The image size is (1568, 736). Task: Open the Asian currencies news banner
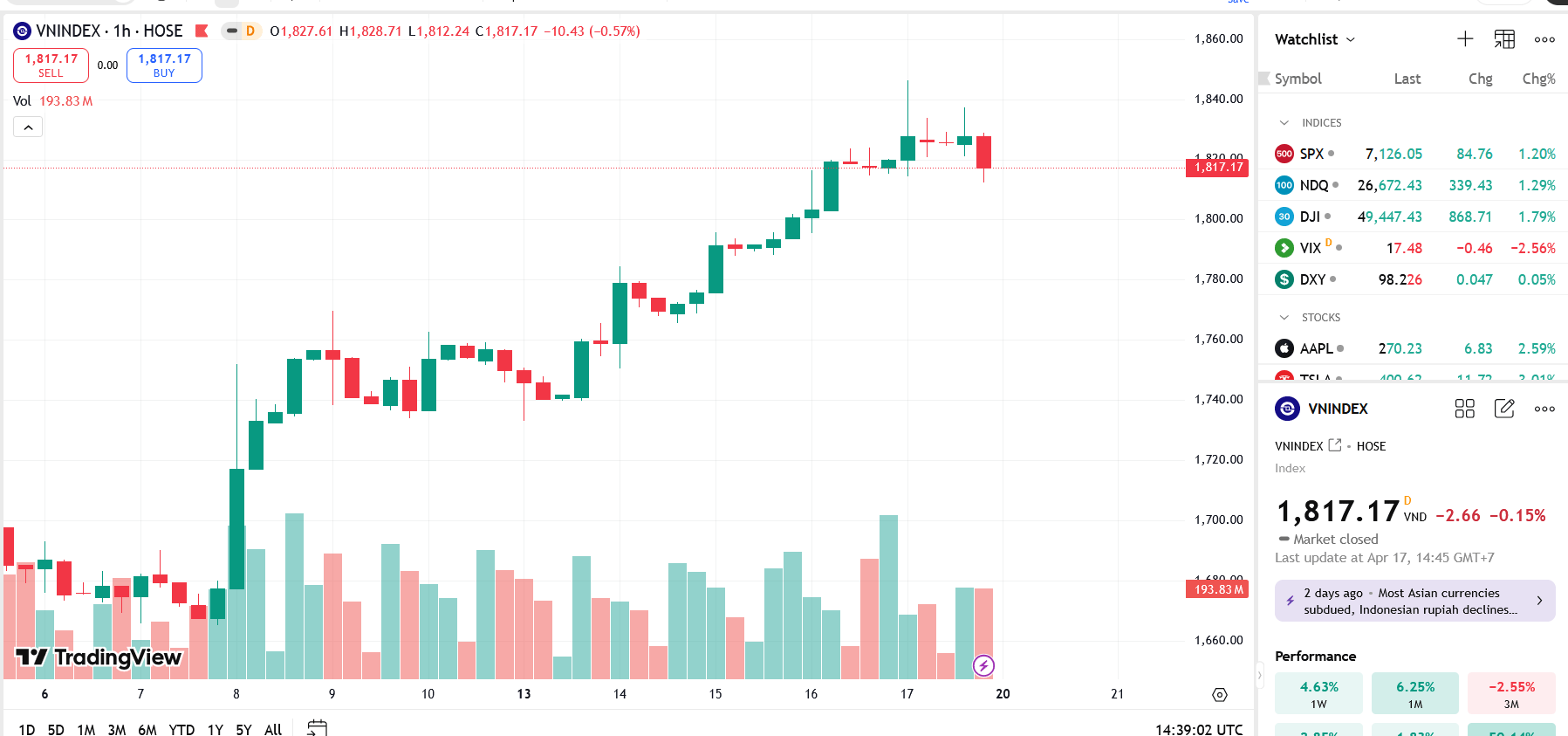pyautogui.click(x=1414, y=601)
